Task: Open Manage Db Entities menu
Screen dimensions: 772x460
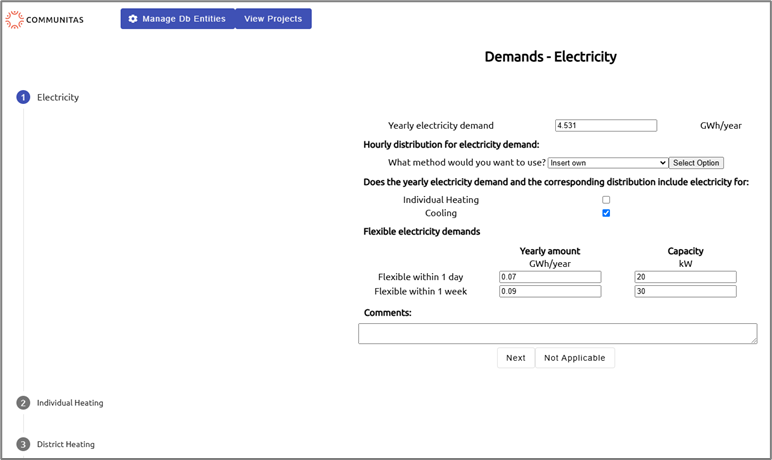Action: 178,19
